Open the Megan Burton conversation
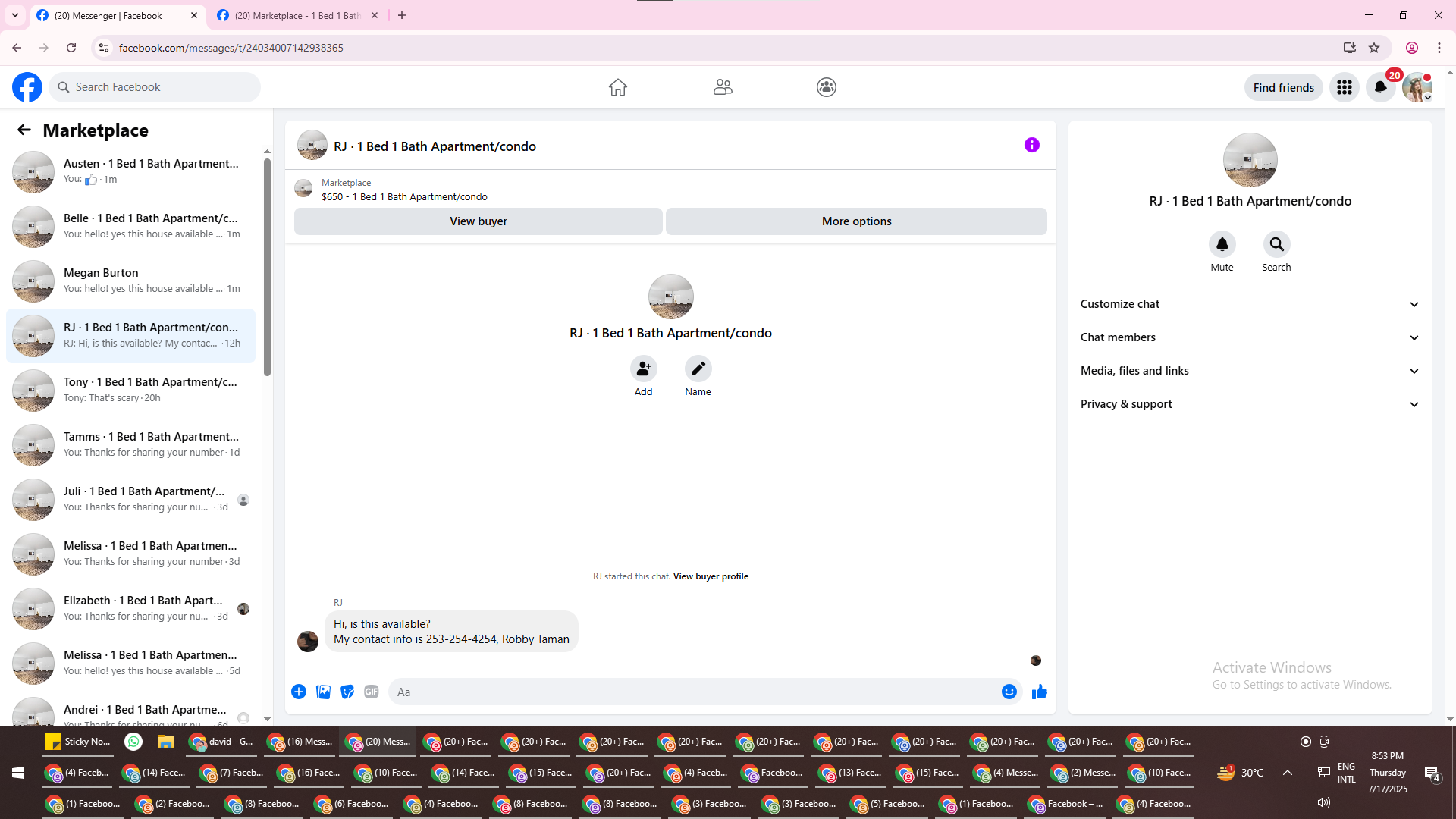 (x=131, y=281)
